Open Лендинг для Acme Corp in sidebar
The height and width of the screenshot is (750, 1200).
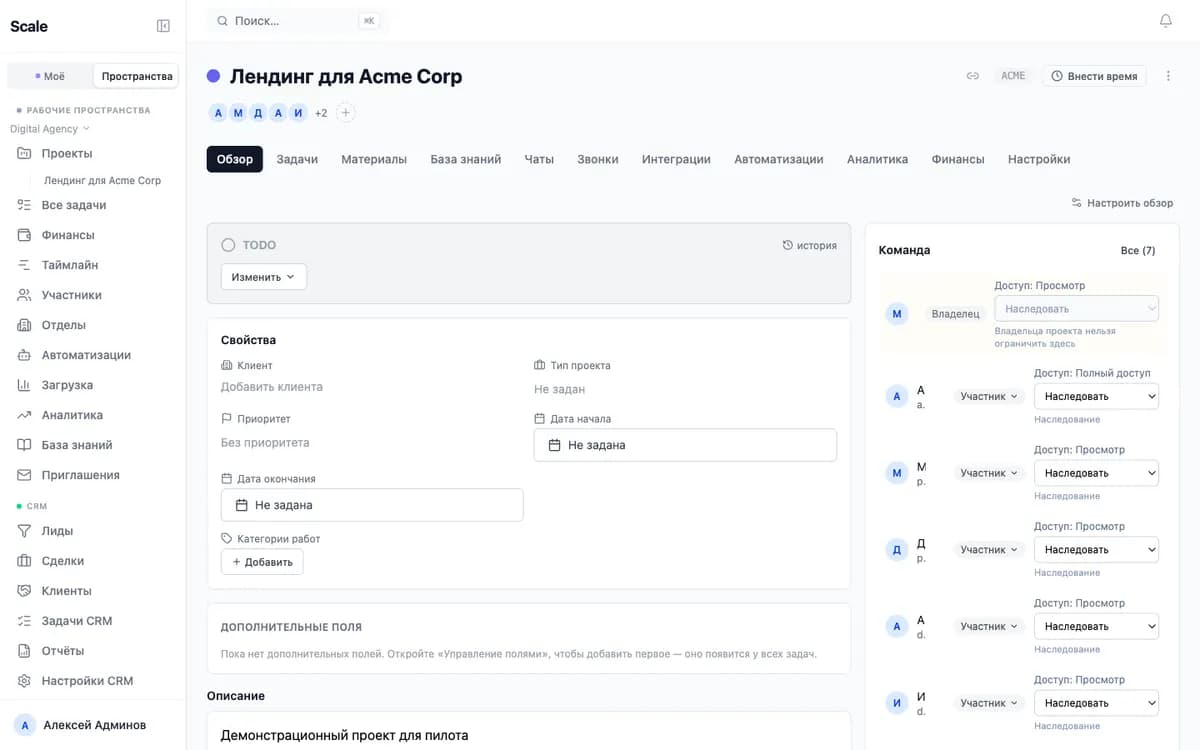[x=102, y=181]
